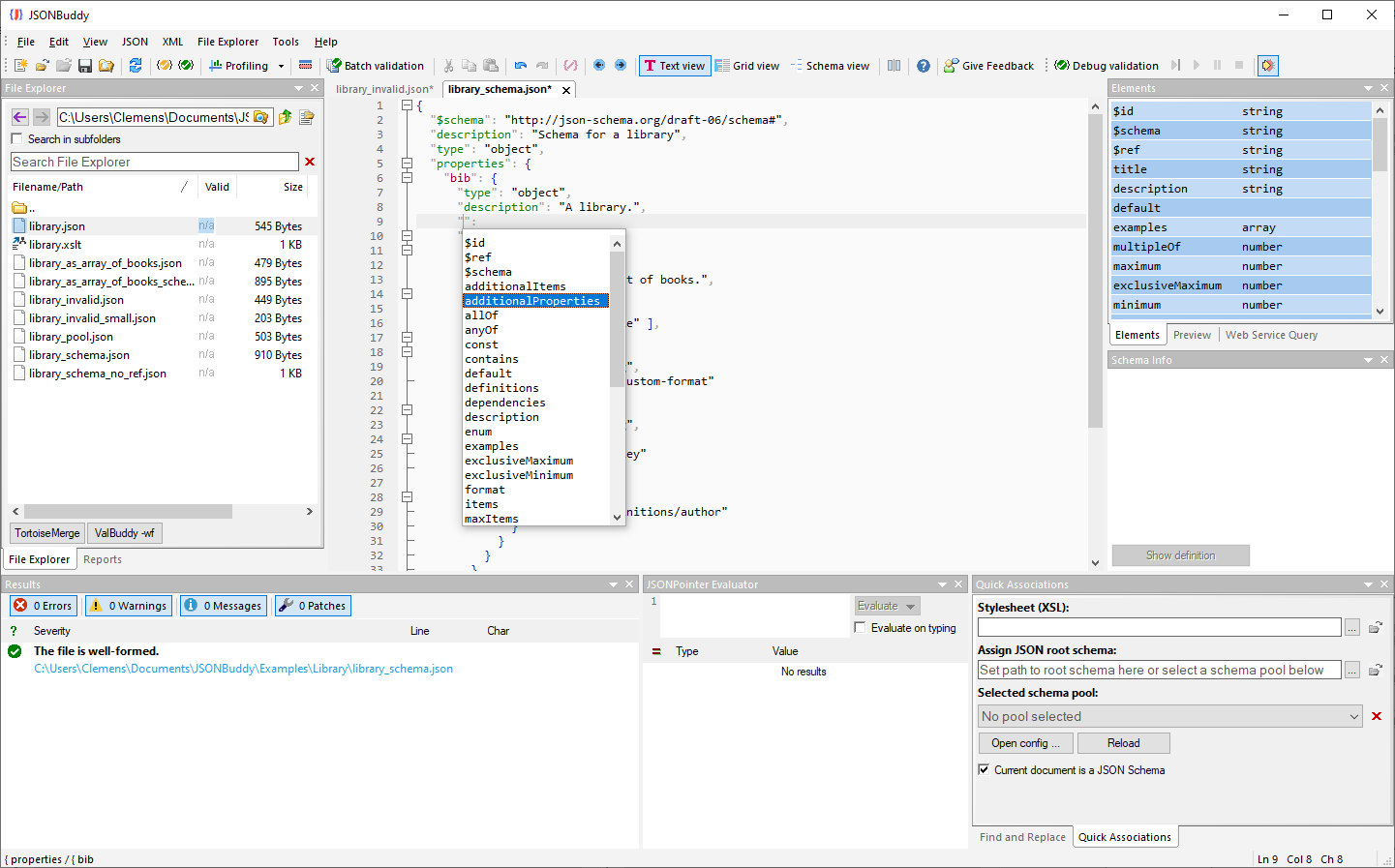Click the Give Feedback button
This screenshot has height=868, width=1395.
[989, 66]
